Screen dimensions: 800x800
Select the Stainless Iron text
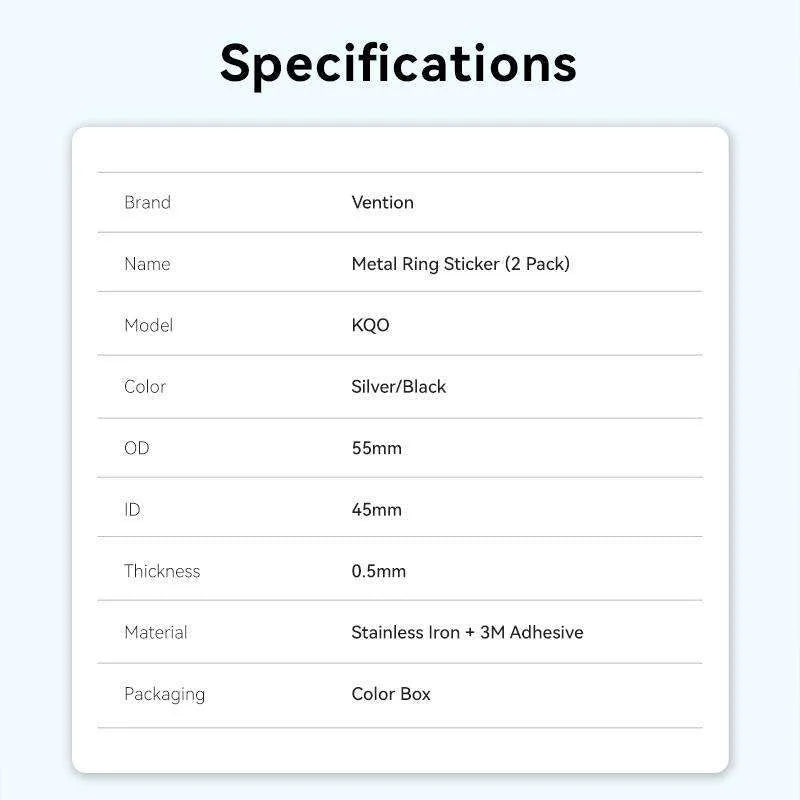(405, 632)
